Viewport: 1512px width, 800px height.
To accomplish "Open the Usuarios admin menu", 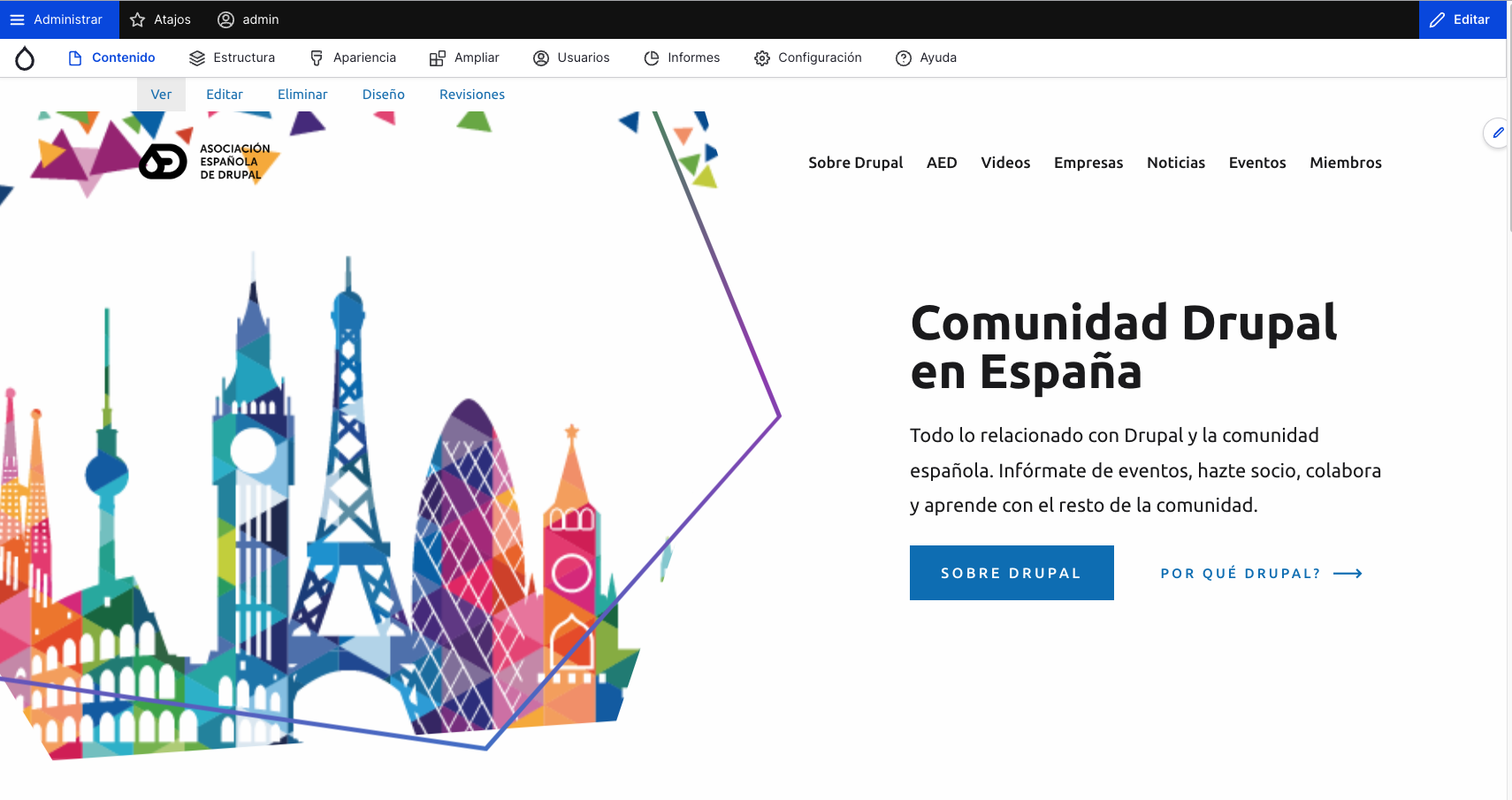I will pyautogui.click(x=571, y=57).
